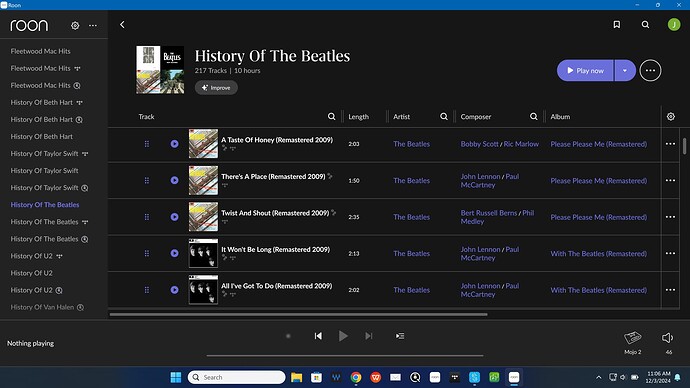Click the bookmark icon in top bar
Image resolution: width=690 pixels, height=388 pixels.
pos(617,25)
